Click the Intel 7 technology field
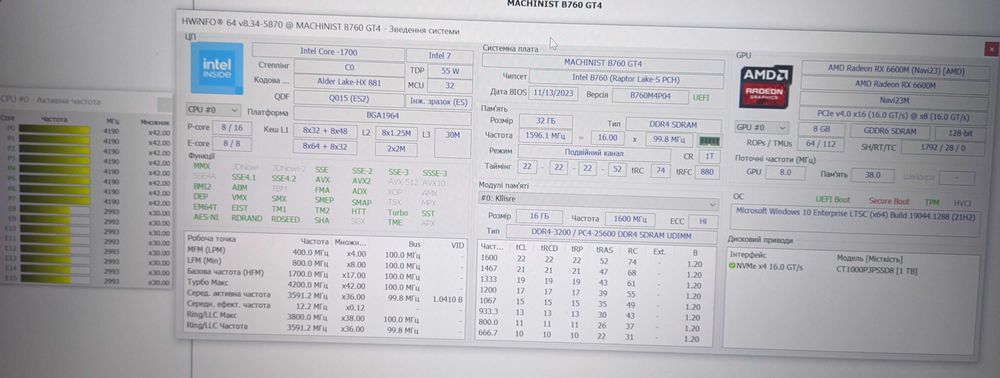 [x=439, y=55]
